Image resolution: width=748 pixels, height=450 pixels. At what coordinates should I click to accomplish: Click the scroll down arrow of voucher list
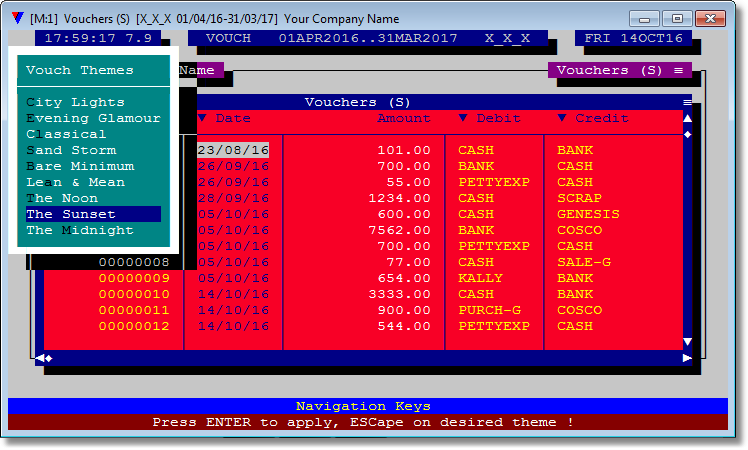687,342
